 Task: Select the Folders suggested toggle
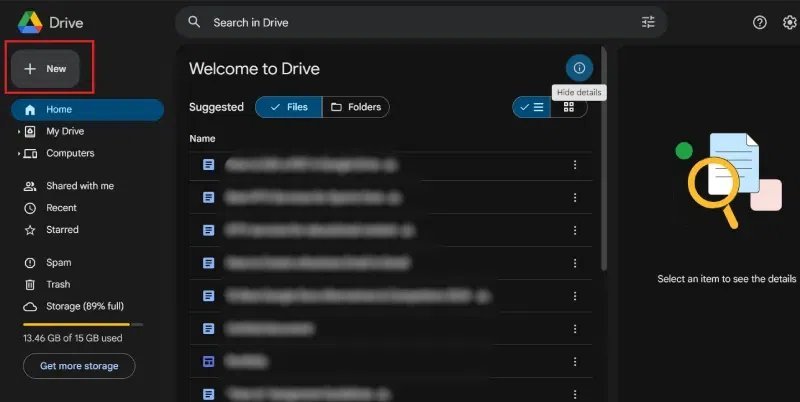(x=356, y=107)
